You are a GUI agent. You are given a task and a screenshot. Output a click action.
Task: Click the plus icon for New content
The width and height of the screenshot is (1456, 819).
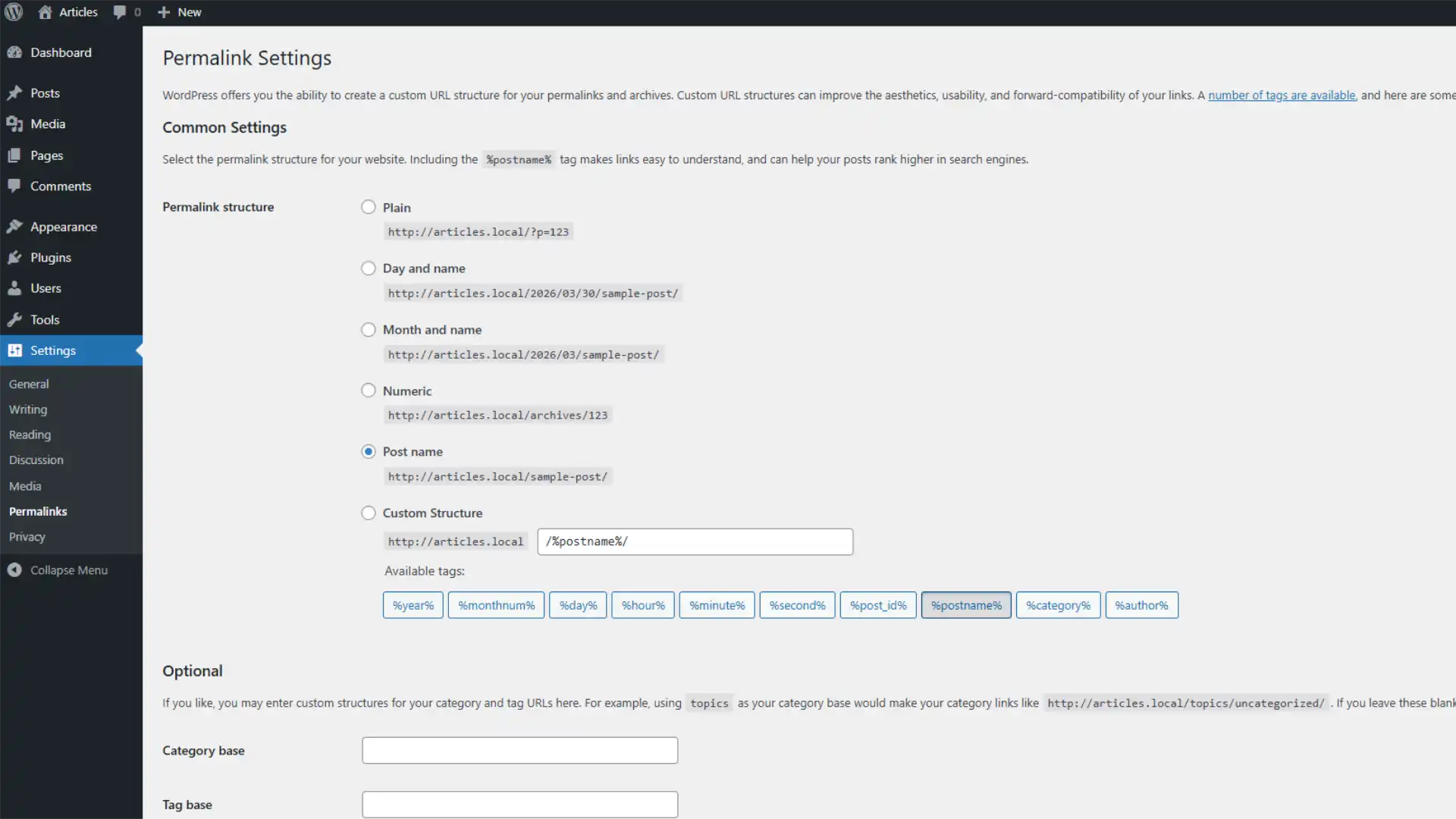click(x=163, y=12)
